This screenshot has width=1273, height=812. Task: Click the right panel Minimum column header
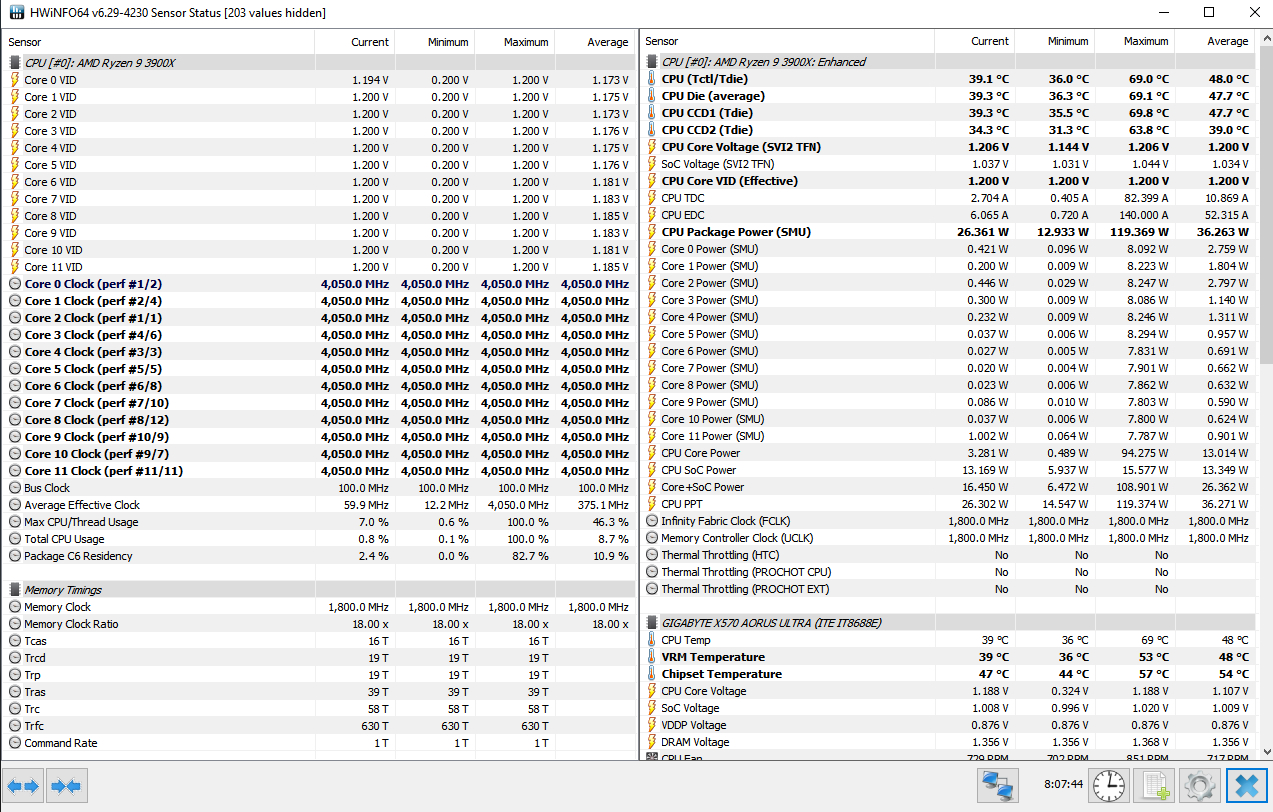tap(1054, 41)
